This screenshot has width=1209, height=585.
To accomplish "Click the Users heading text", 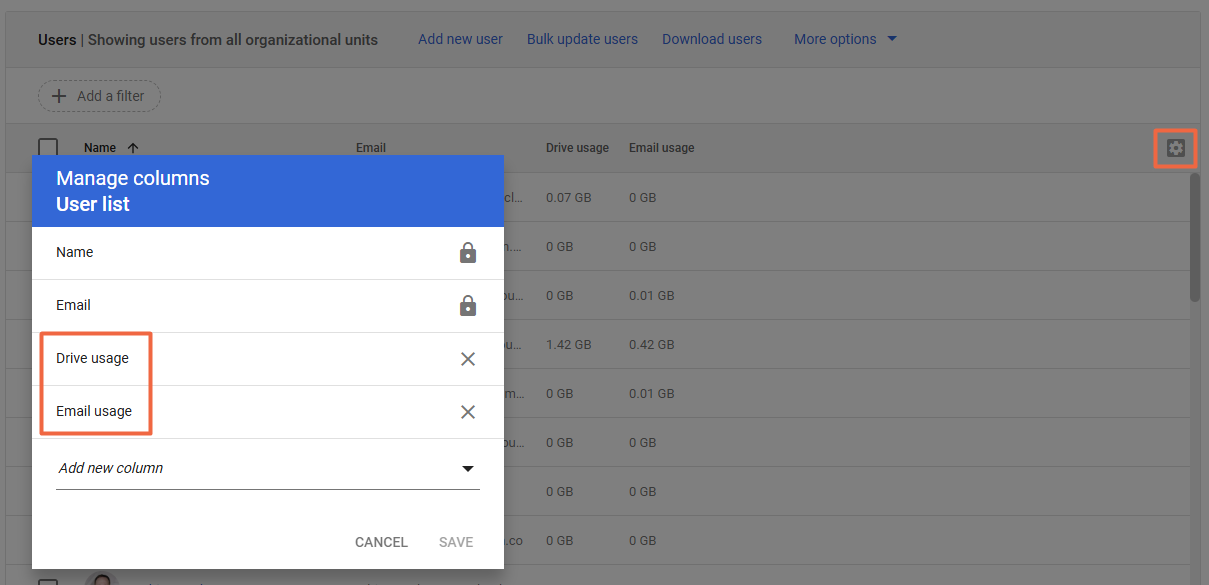I will (57, 40).
